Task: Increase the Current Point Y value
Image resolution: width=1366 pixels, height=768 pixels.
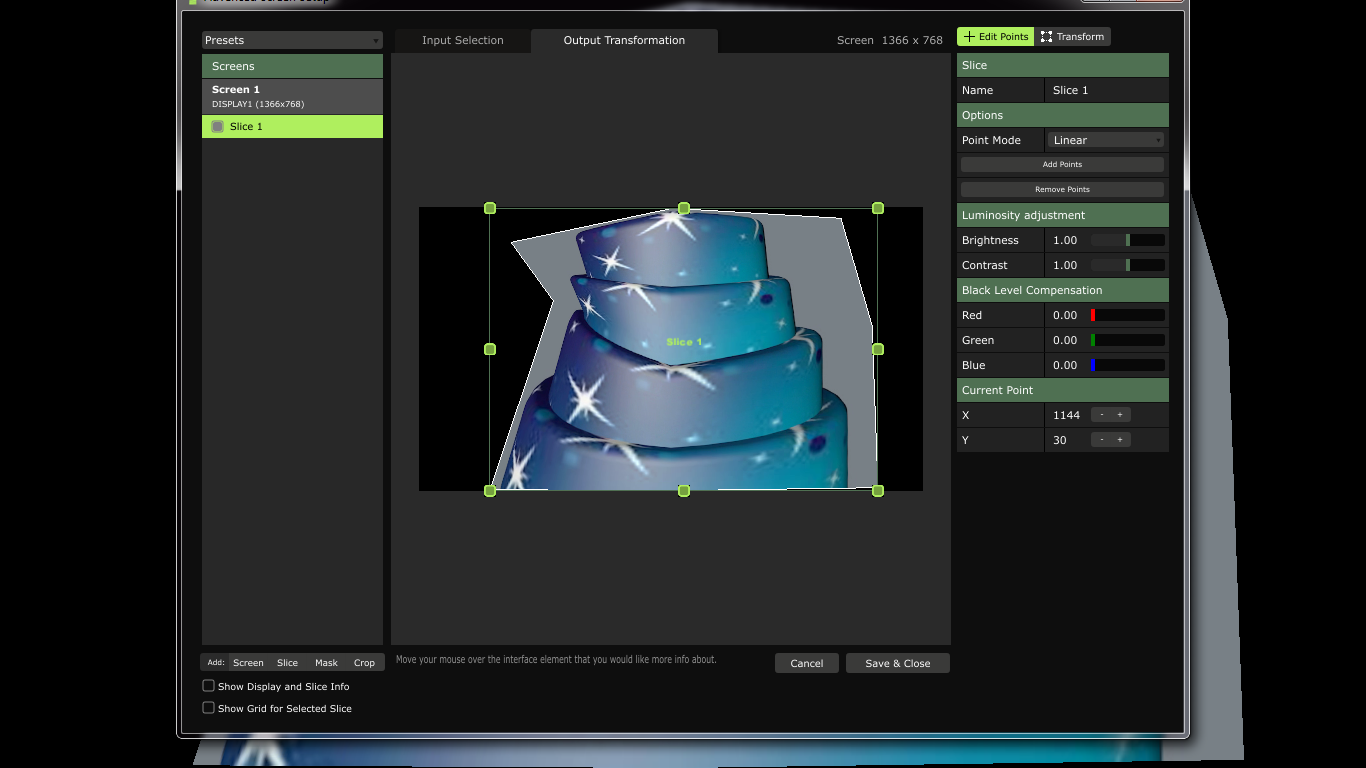Action: (x=1120, y=440)
